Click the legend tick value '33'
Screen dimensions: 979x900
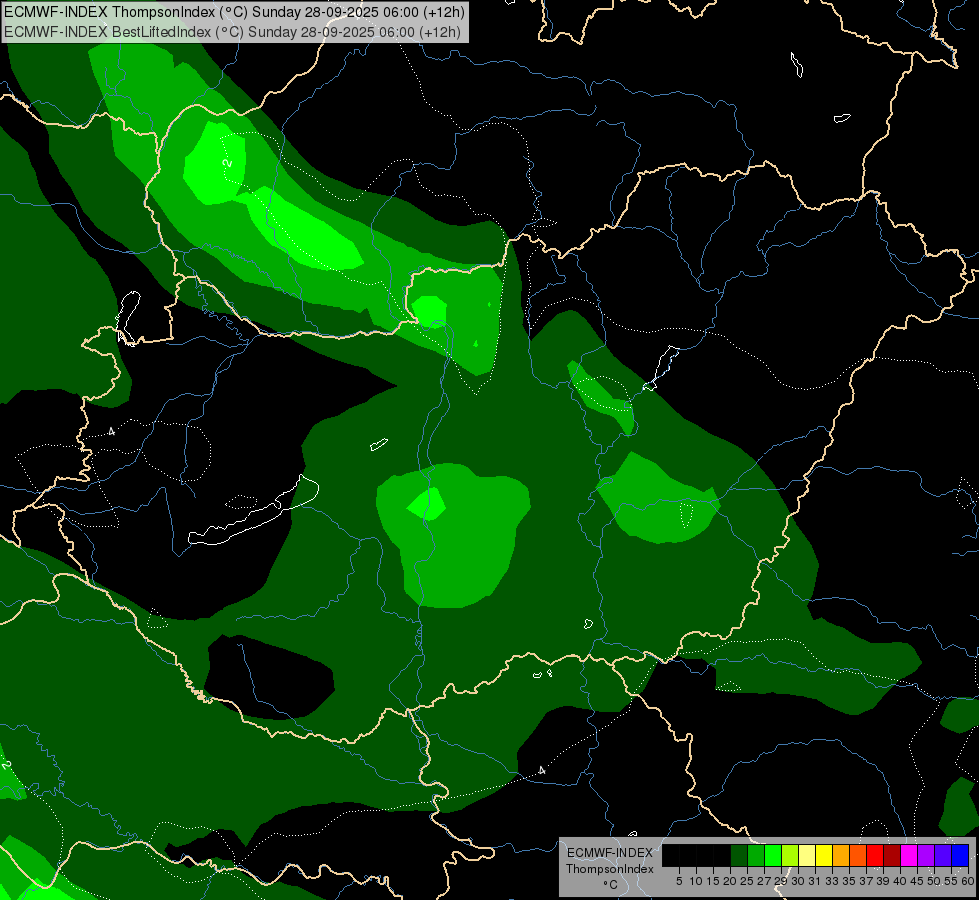coord(832,881)
